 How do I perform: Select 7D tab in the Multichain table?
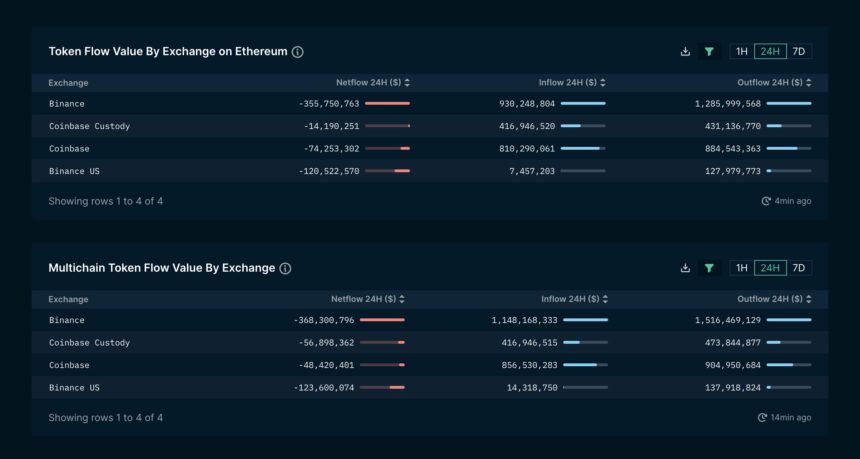pyautogui.click(x=799, y=268)
